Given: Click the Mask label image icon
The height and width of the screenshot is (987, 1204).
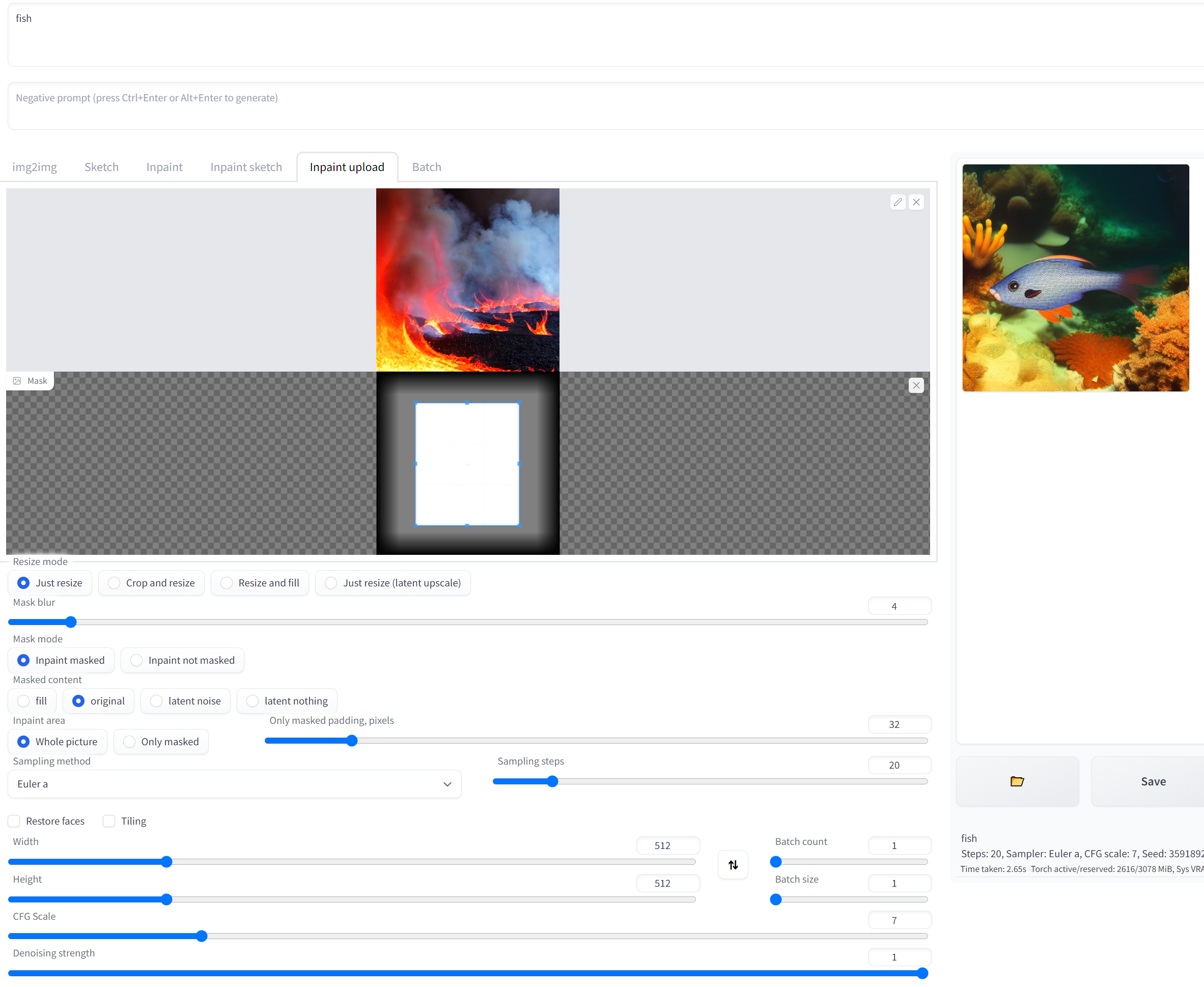Looking at the screenshot, I should (17, 381).
